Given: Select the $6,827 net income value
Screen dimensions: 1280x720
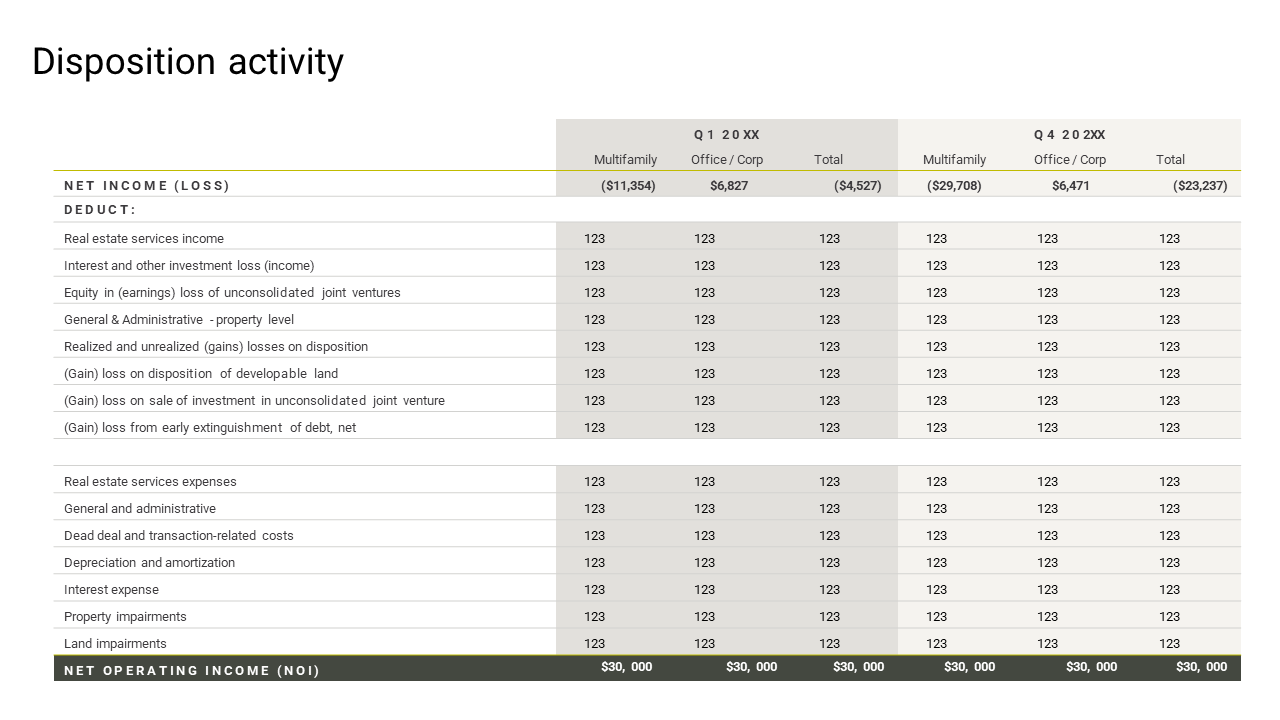Looking at the screenshot, I should coord(729,186).
